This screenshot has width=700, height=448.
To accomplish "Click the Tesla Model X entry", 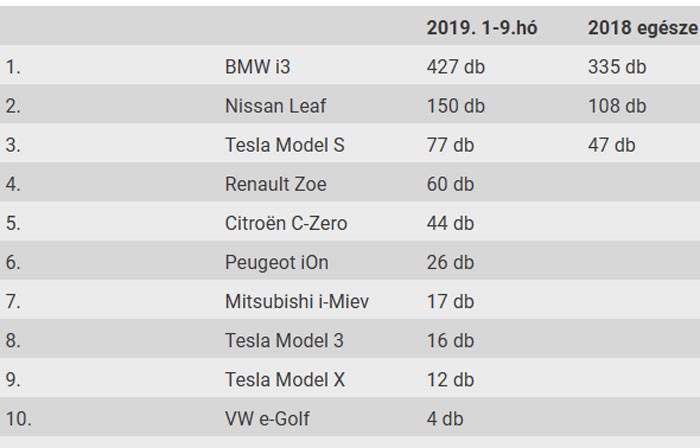I will [285, 379].
